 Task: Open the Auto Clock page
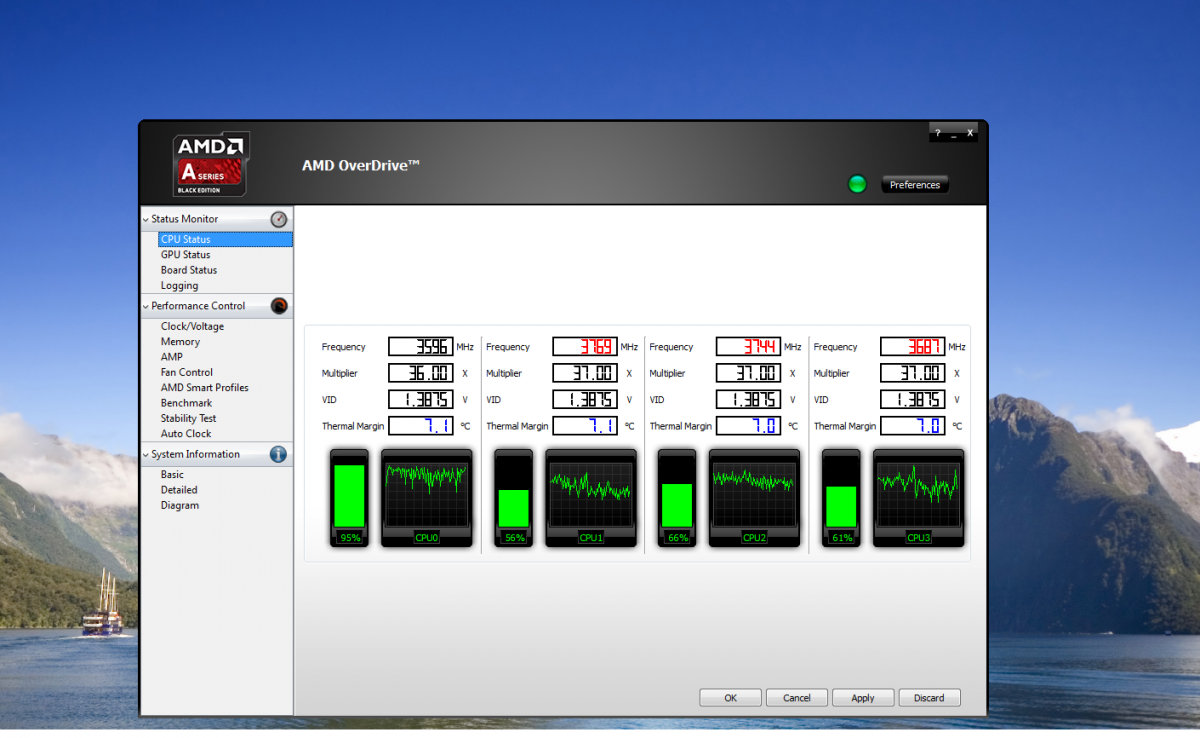click(x=186, y=434)
